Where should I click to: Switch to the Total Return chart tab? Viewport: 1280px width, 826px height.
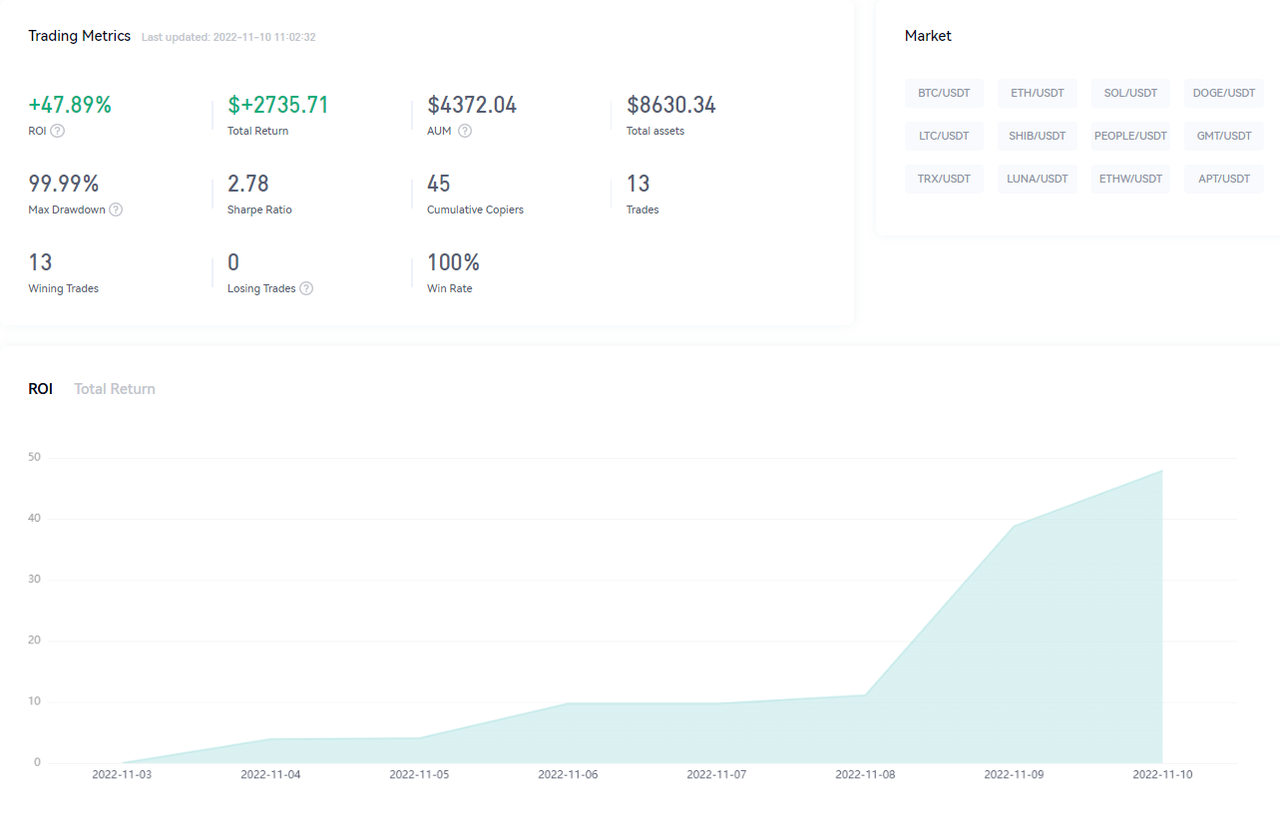click(114, 389)
